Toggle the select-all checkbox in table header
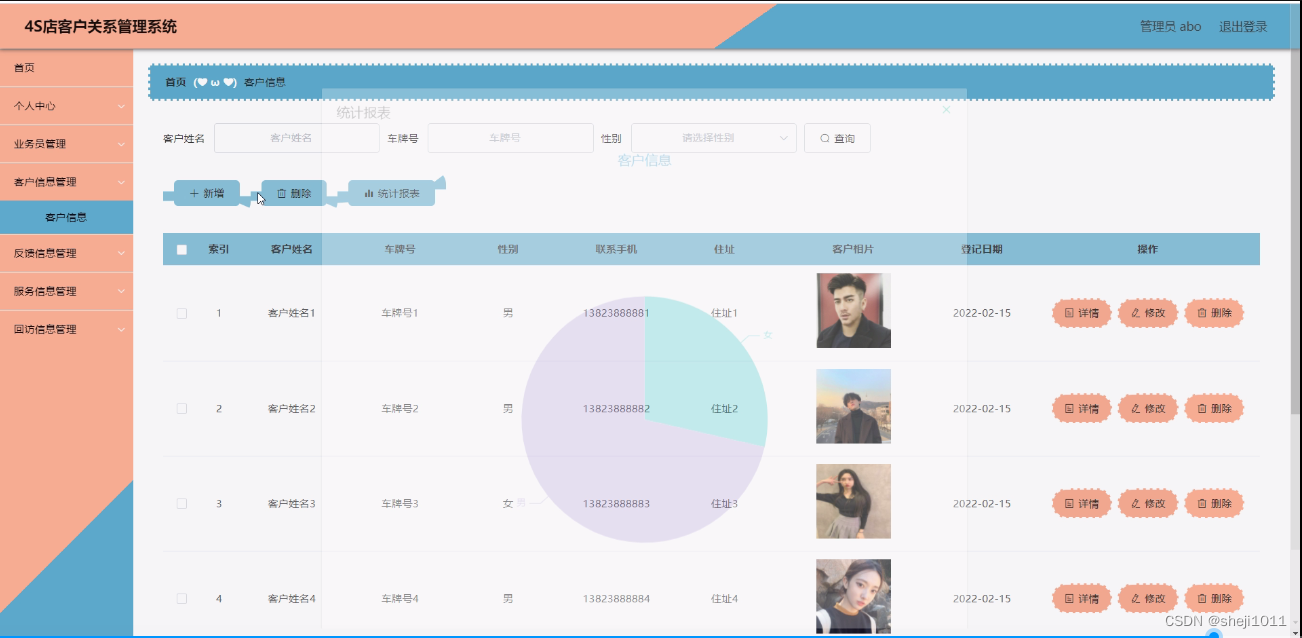The image size is (1302, 638). 182,248
